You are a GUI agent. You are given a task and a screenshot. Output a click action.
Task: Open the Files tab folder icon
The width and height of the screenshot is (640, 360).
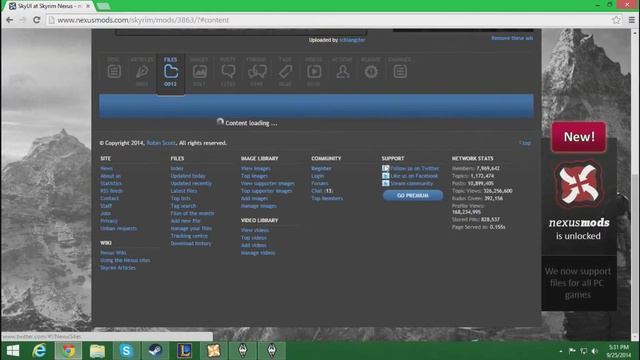(171, 72)
